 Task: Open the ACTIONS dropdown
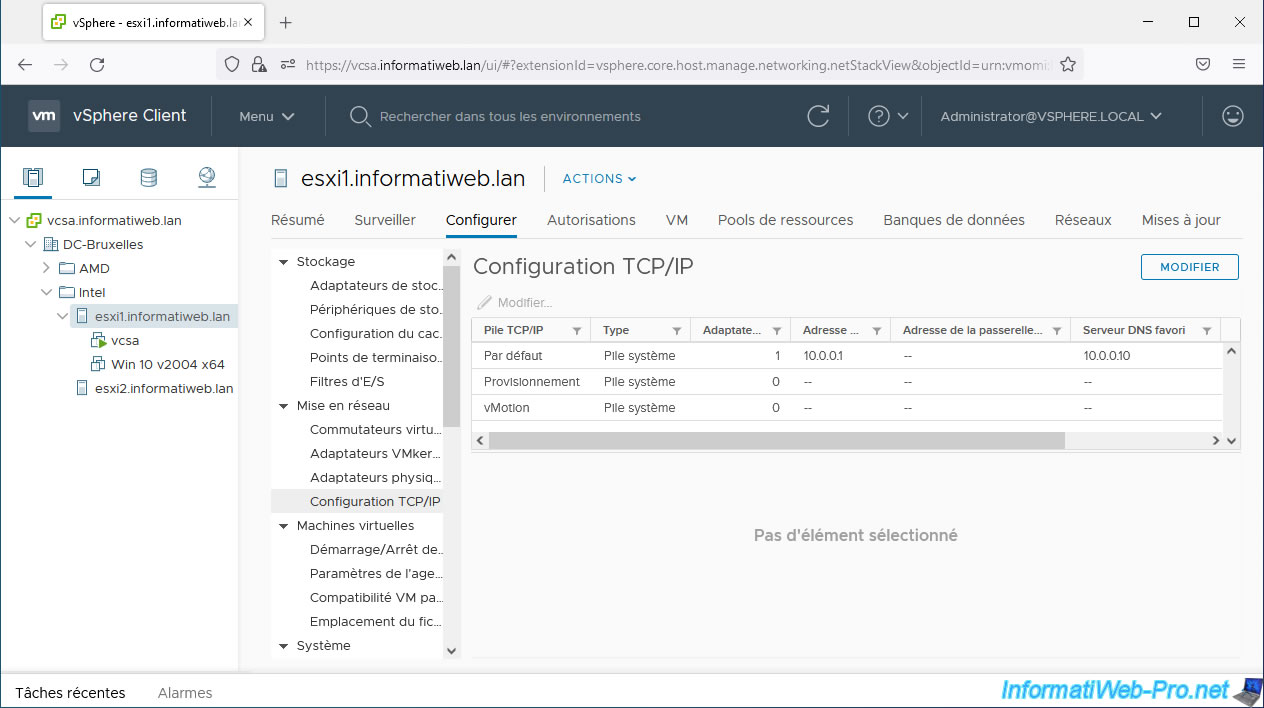point(600,179)
